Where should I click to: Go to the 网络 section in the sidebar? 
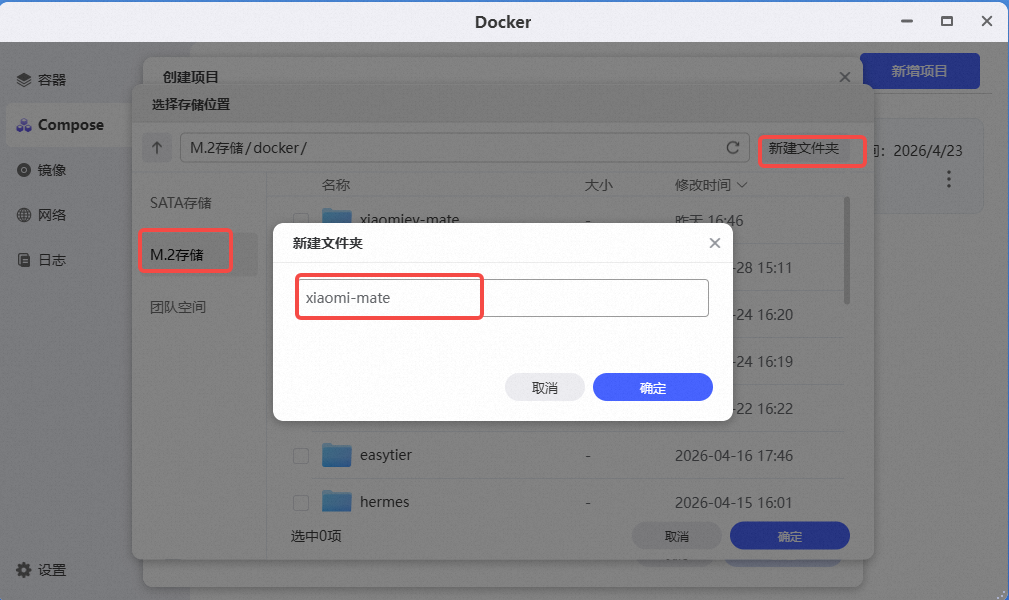click(41, 215)
